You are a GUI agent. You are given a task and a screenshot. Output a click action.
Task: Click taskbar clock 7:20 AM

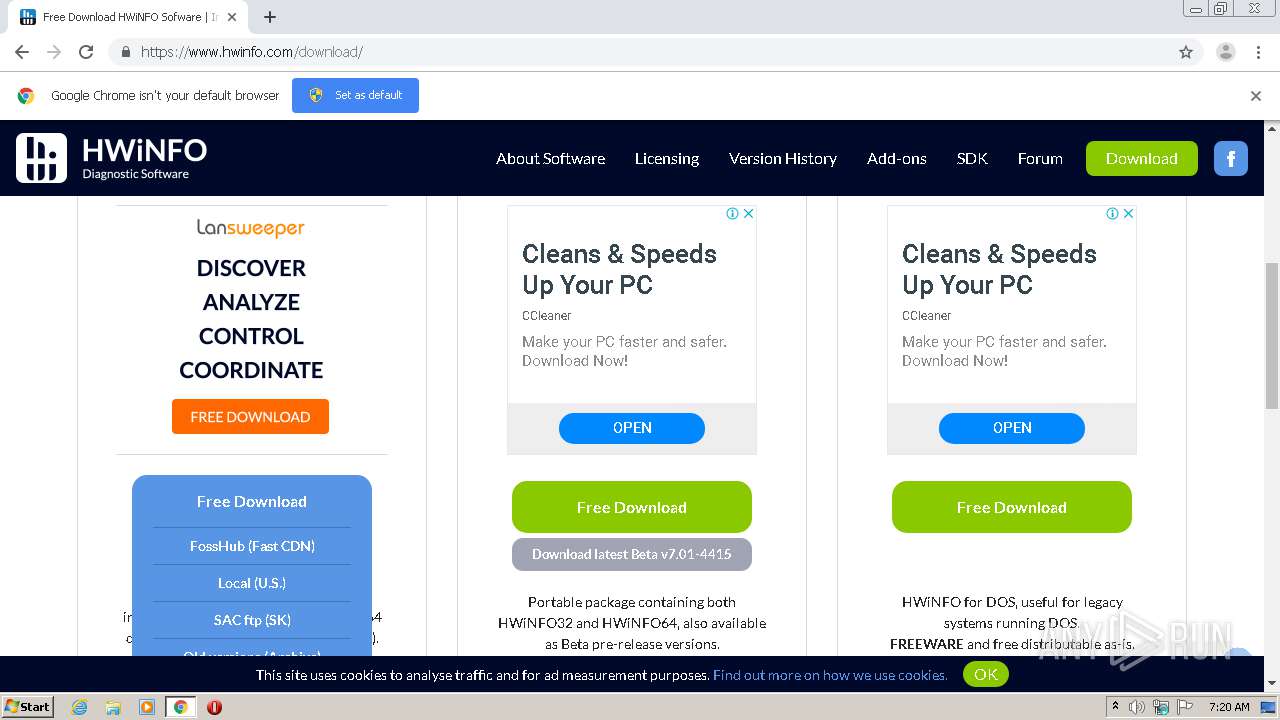pyautogui.click(x=1229, y=707)
